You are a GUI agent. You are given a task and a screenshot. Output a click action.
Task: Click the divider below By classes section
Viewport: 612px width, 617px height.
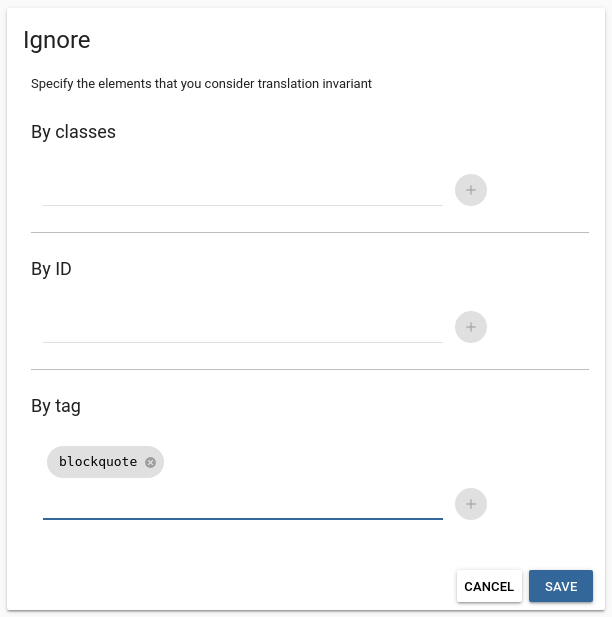(x=309, y=233)
